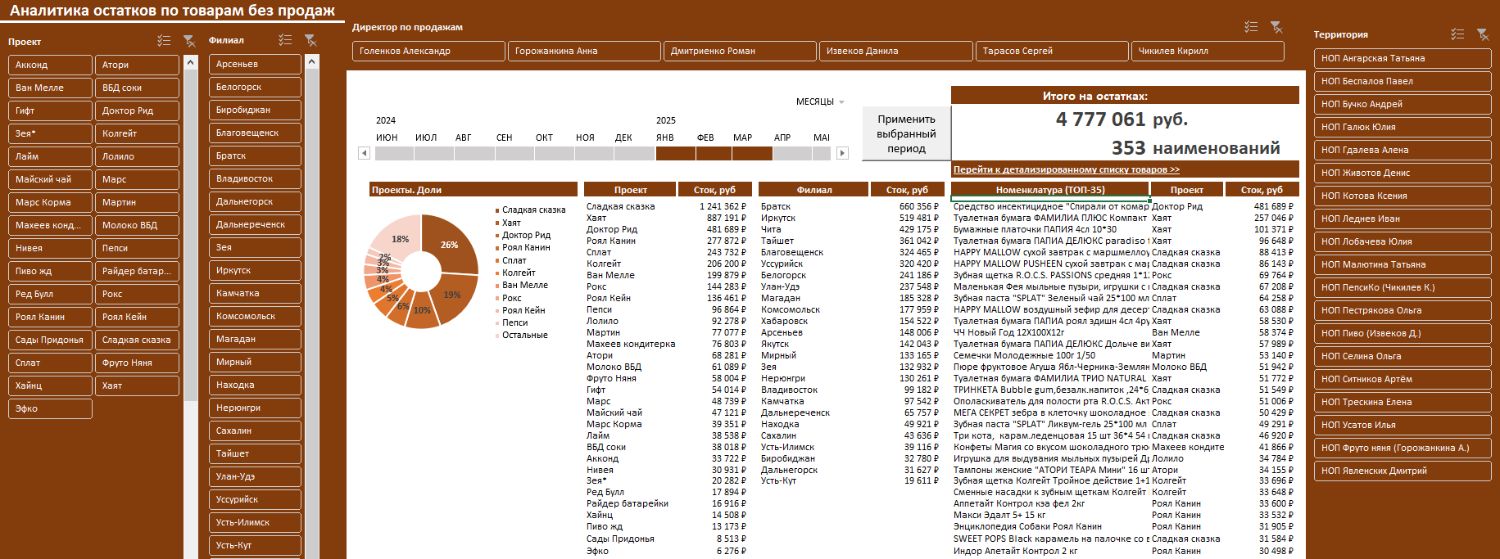Select Эфко in the Проект slicer
The width and height of the screenshot is (1500, 559).
(x=50, y=409)
